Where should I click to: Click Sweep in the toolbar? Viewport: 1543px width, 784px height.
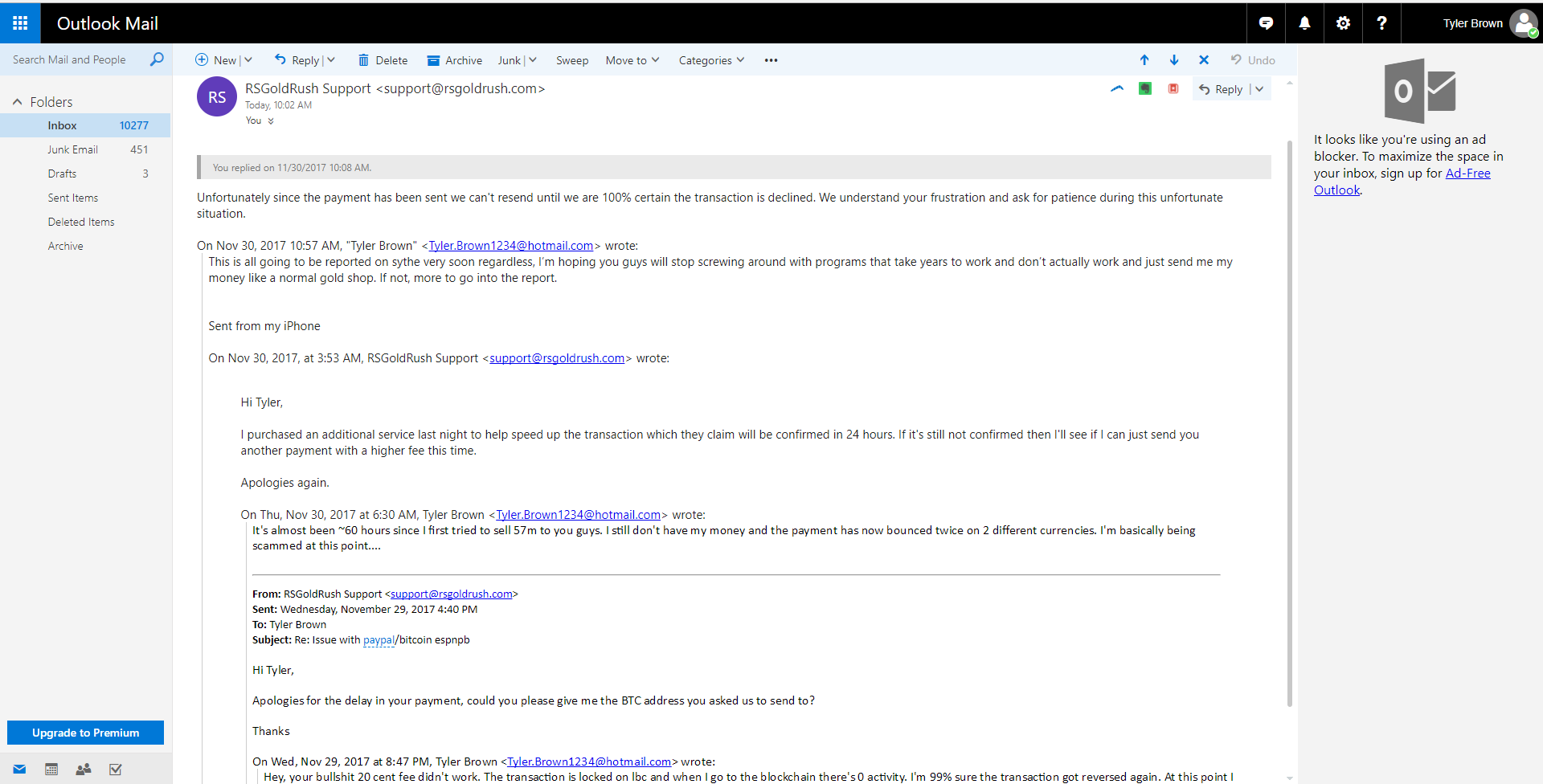pos(572,60)
